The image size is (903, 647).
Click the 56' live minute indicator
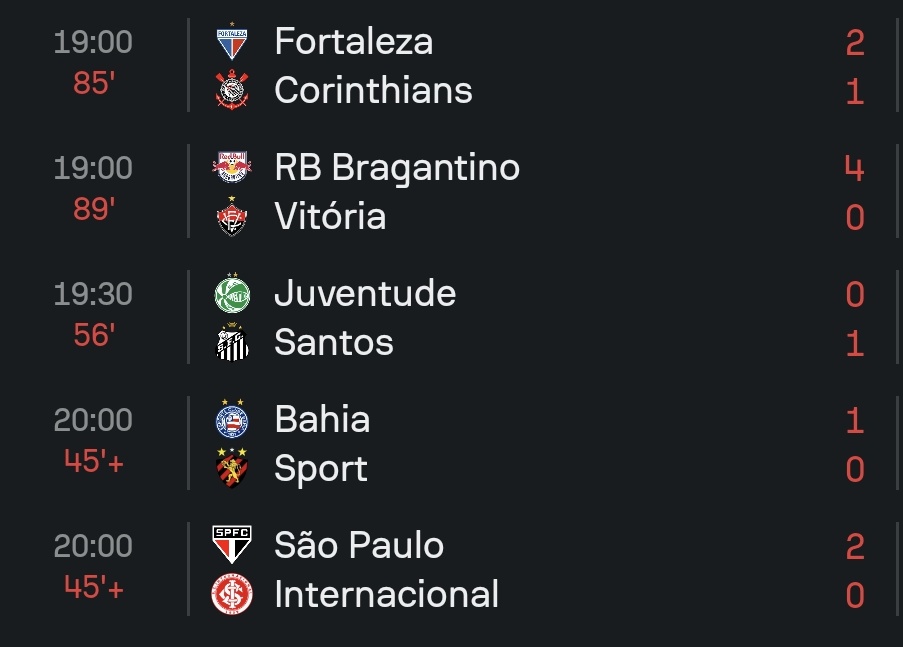[95, 335]
